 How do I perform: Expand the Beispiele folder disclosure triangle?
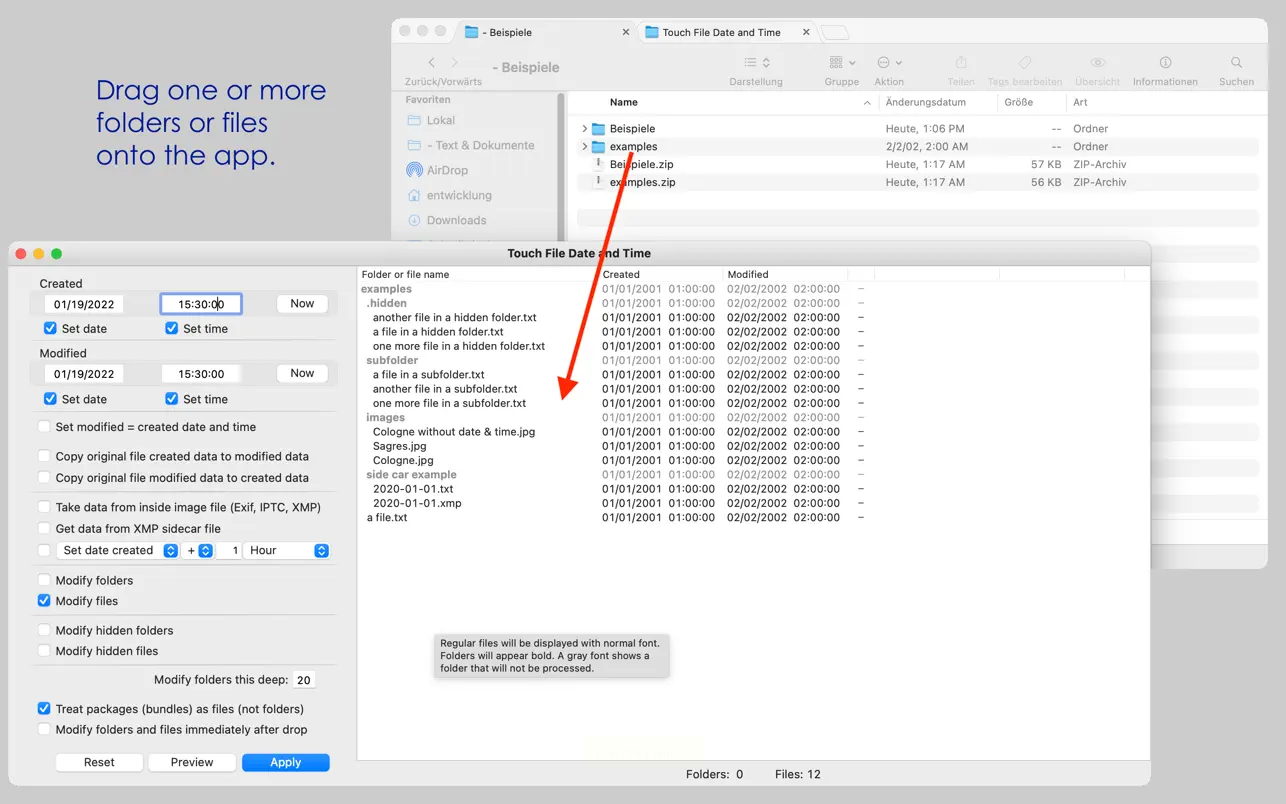[x=585, y=129]
